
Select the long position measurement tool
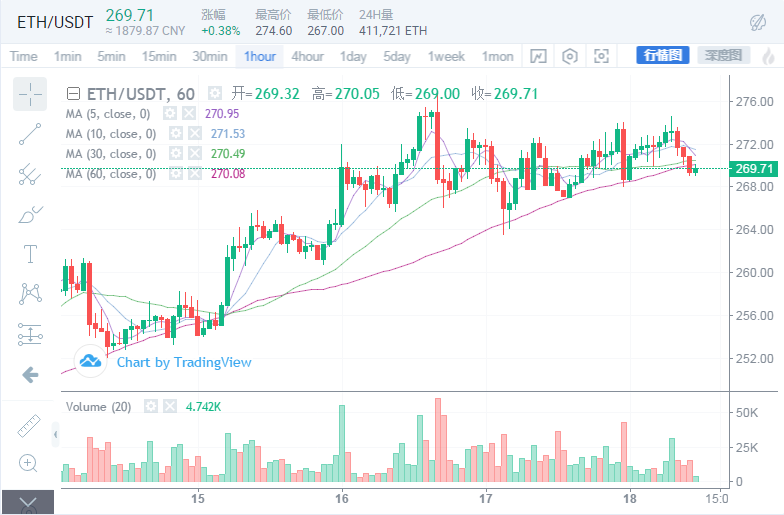pos(30,334)
